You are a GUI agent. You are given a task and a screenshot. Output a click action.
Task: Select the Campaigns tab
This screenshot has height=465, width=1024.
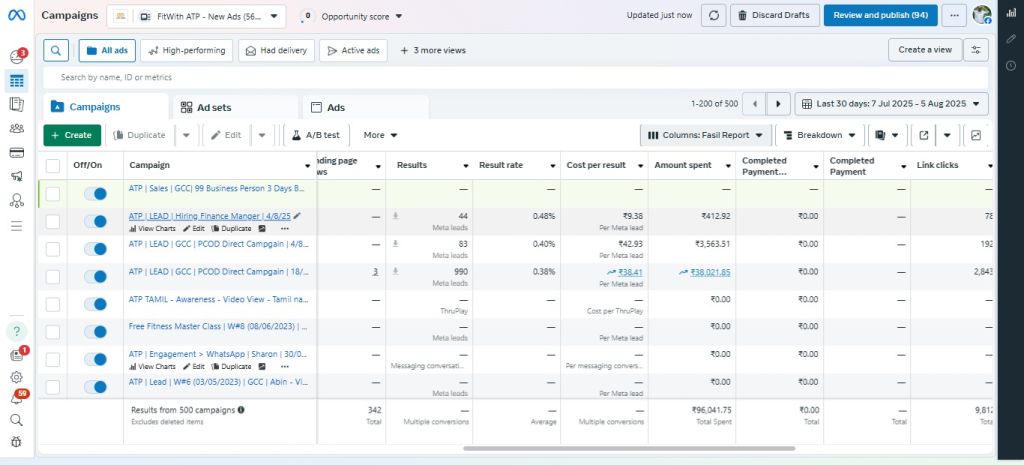pyautogui.click(x=106, y=107)
